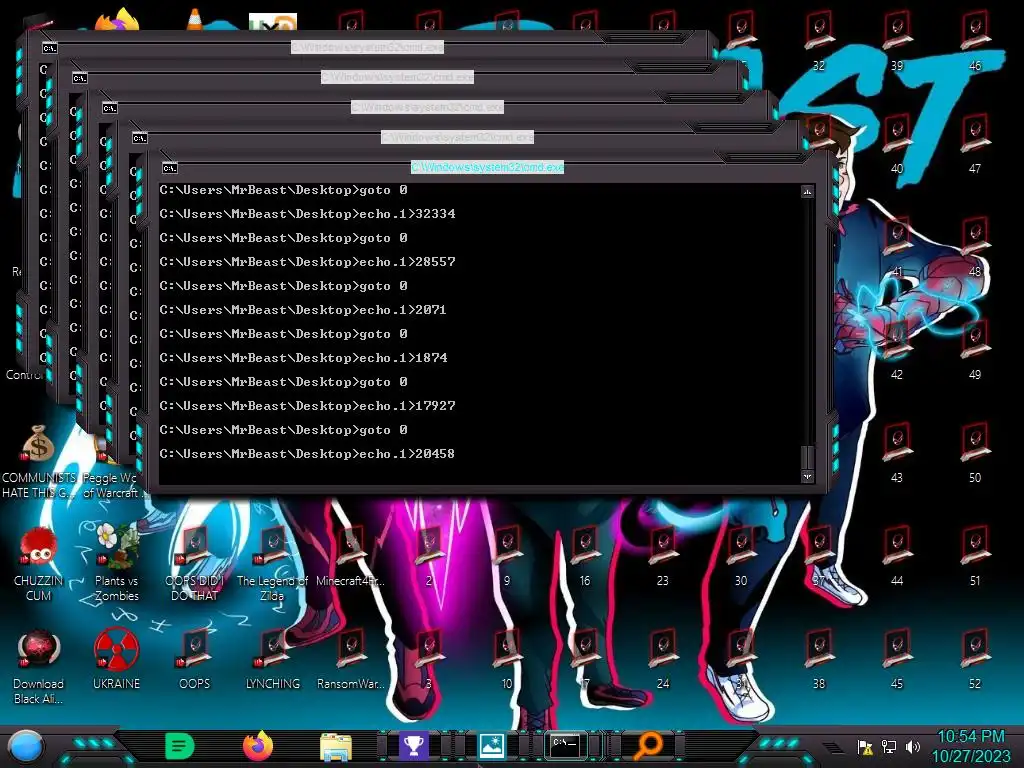The image size is (1024, 768).
Task: Open the photo viewer taskbar icon
Action: [x=491, y=746]
